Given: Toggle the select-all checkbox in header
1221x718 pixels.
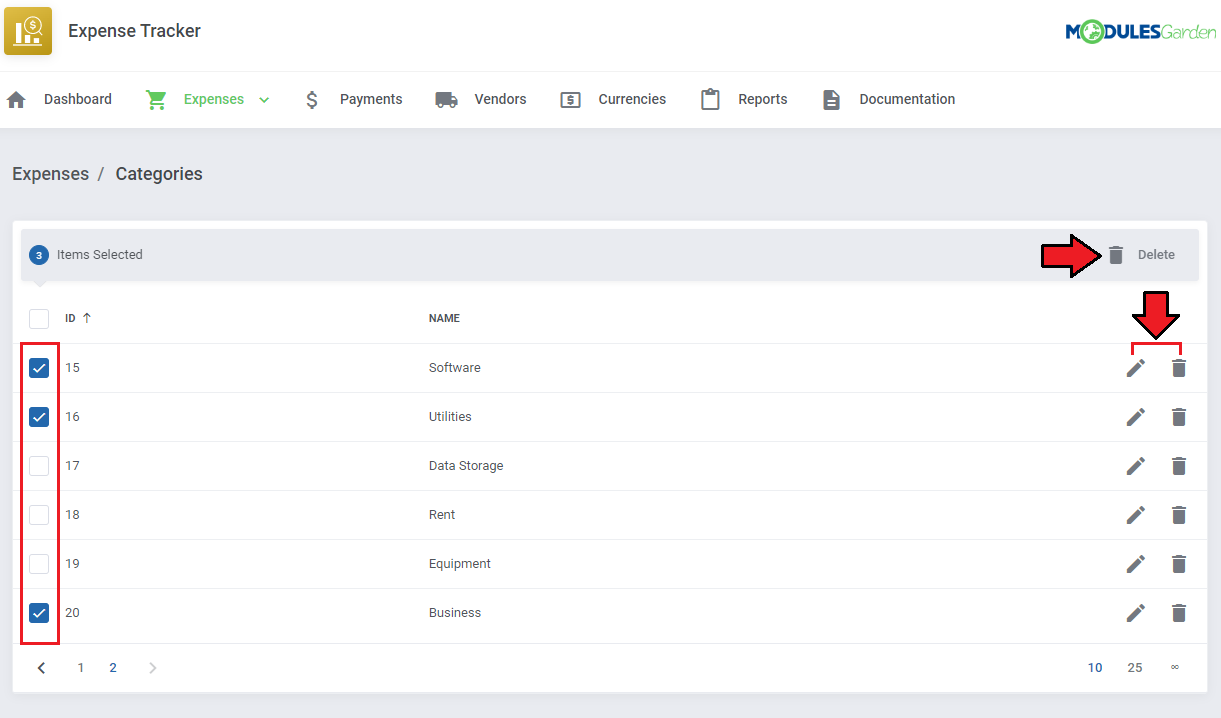Looking at the screenshot, I should 39,319.
